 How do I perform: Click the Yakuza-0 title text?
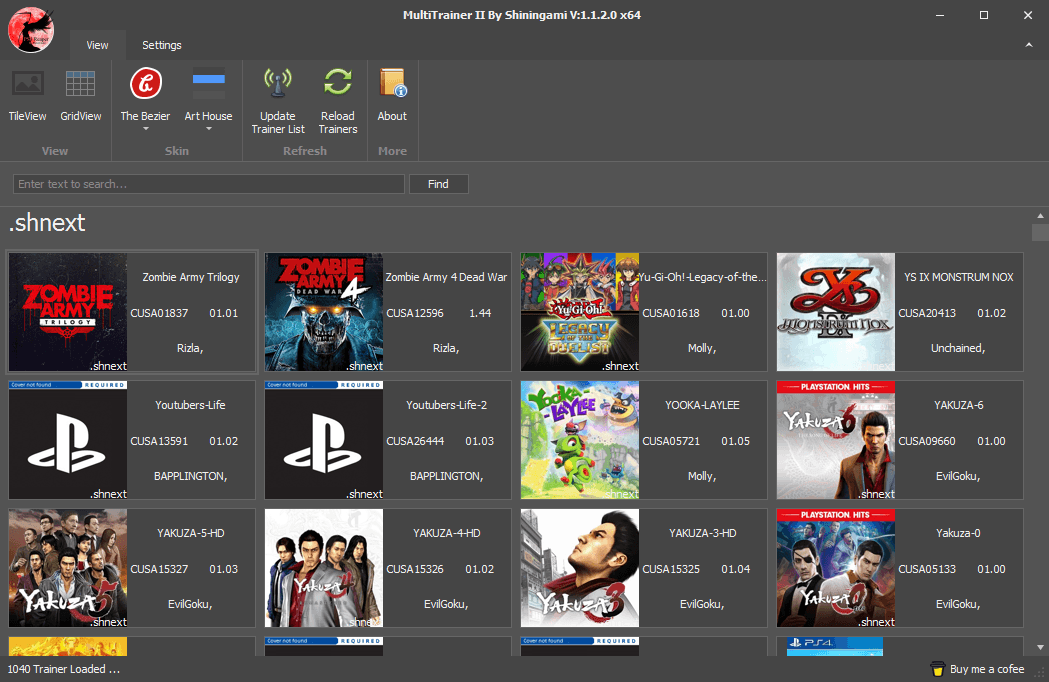959,533
